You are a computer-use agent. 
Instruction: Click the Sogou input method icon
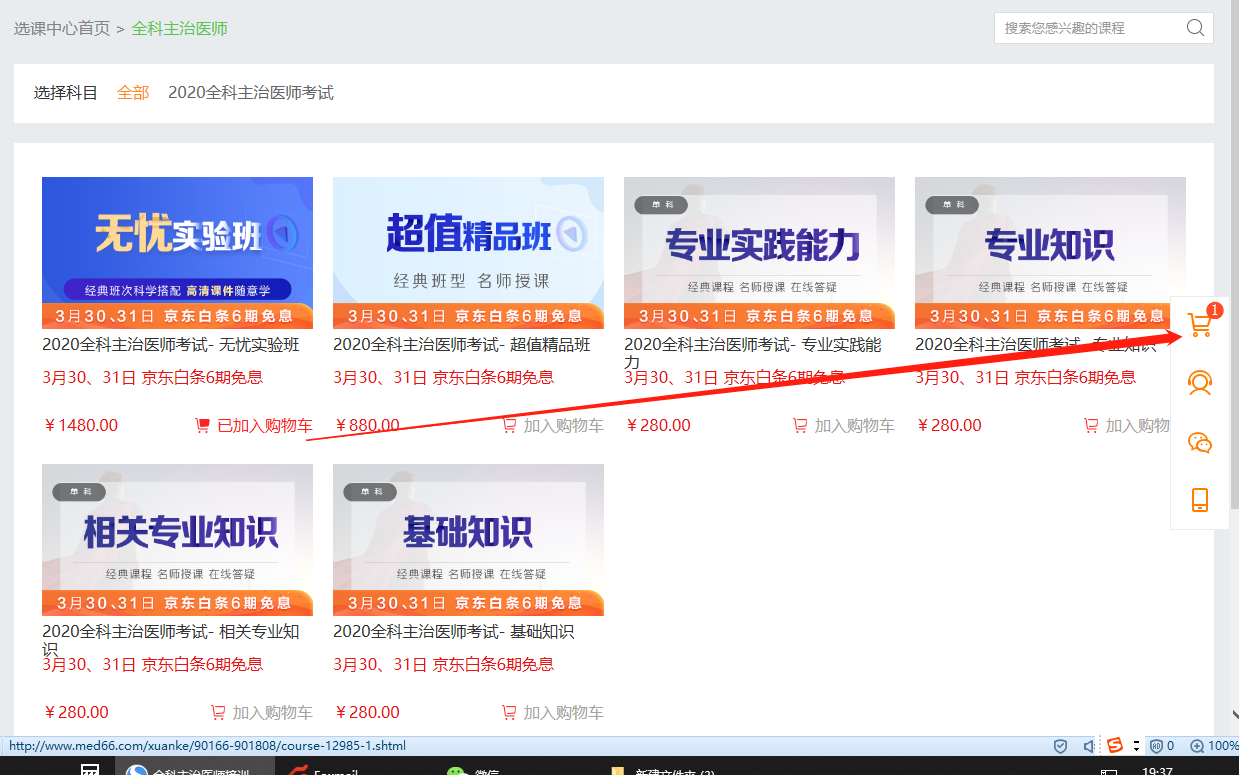click(x=1114, y=746)
